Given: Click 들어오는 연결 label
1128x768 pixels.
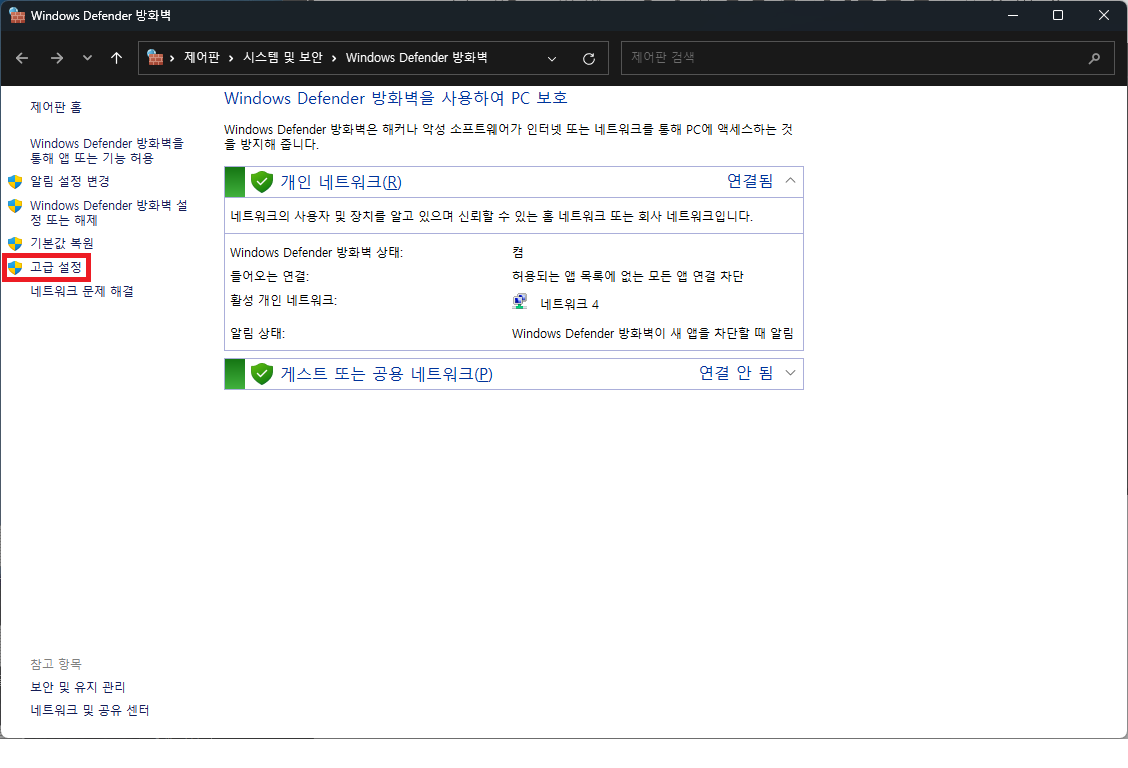Looking at the screenshot, I should click(269, 276).
